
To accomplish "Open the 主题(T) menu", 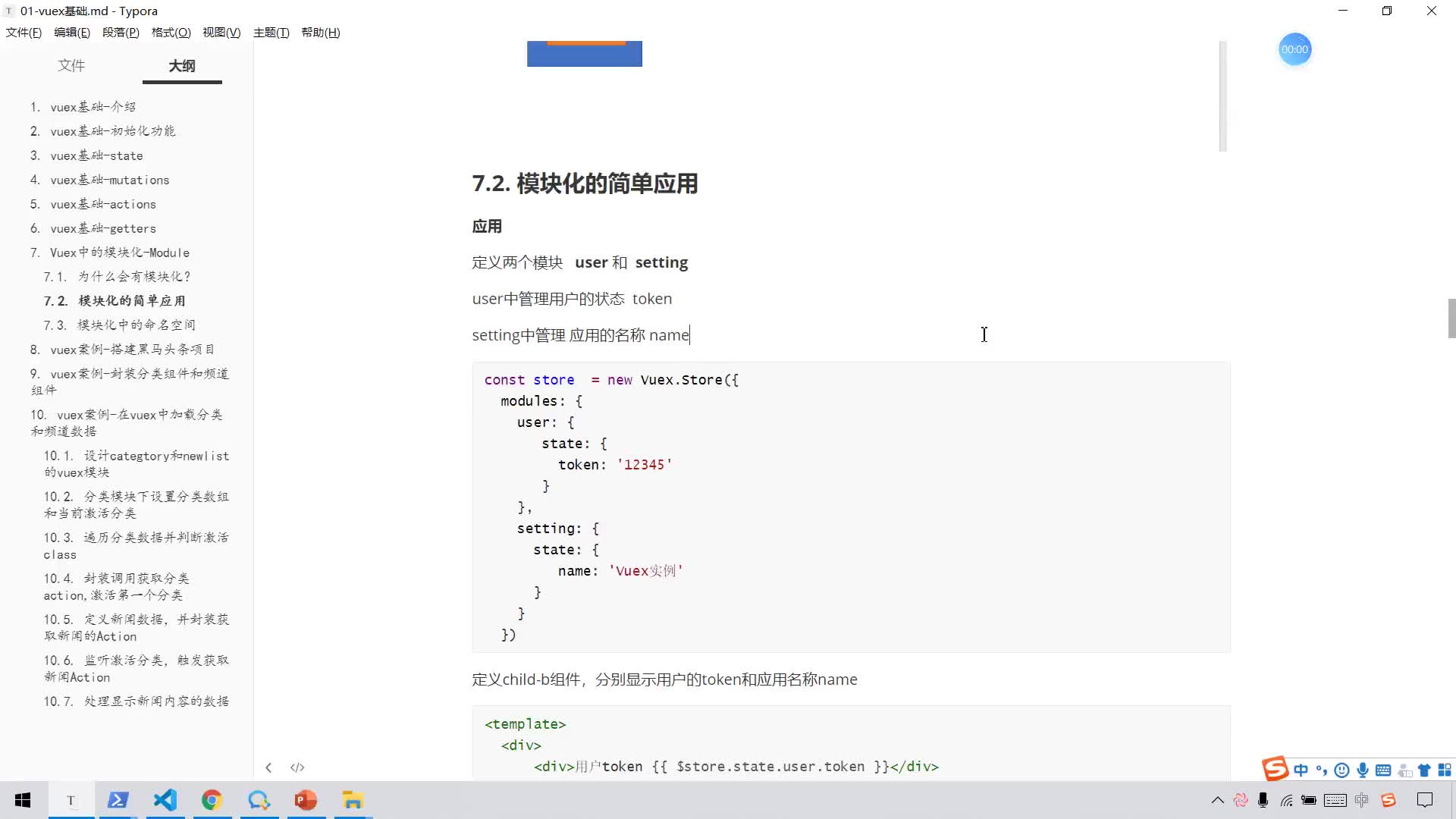I will click(x=271, y=33).
